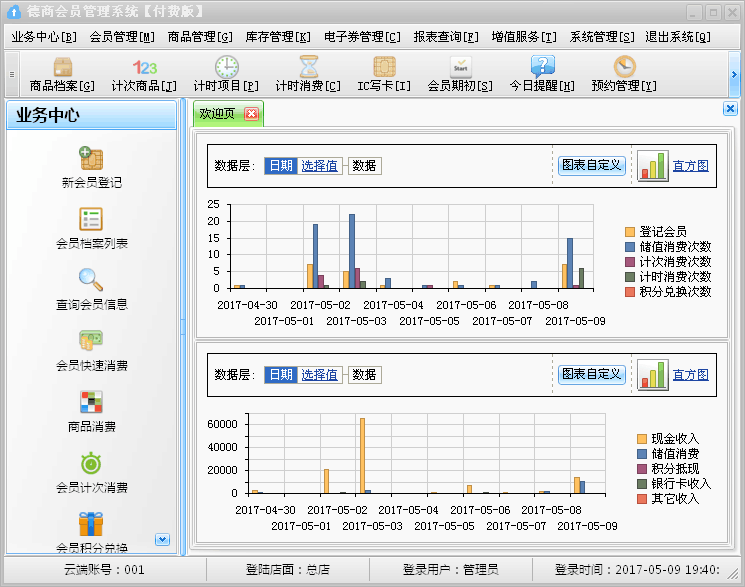Open 商品管理[G] menu
Screen dimensions: 745x587
coord(200,37)
